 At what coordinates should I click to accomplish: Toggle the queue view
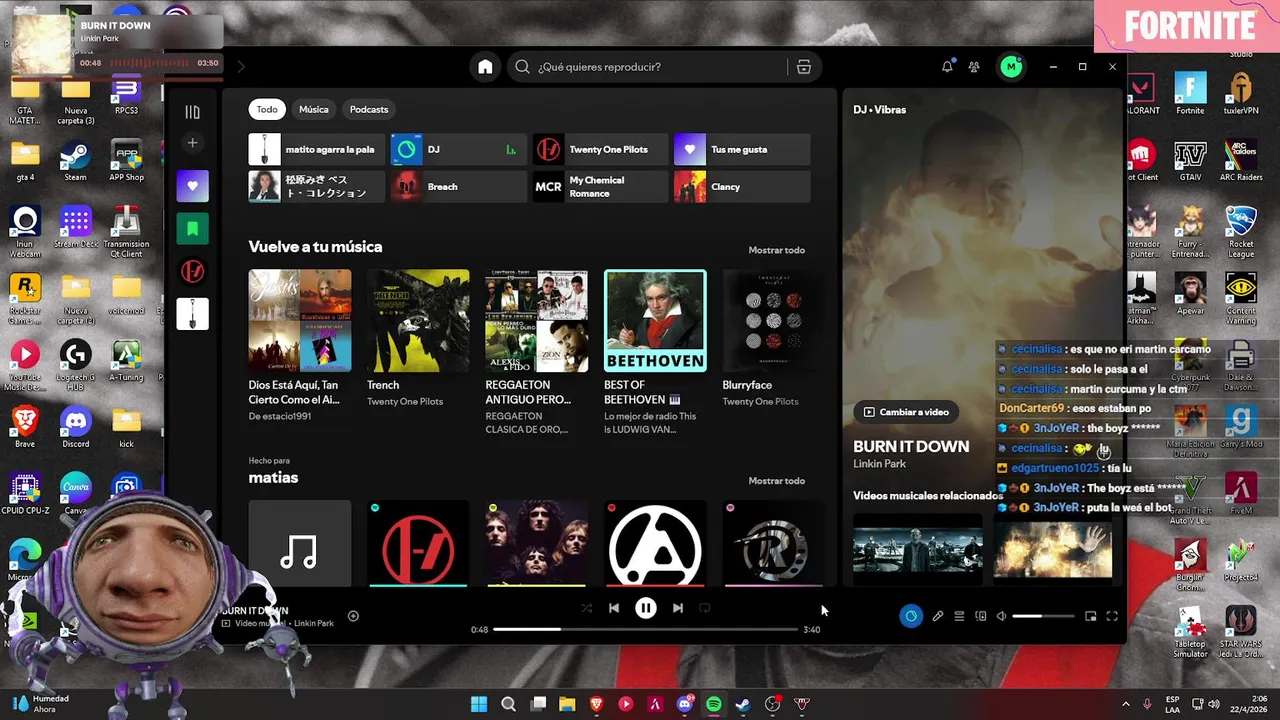[x=959, y=616]
